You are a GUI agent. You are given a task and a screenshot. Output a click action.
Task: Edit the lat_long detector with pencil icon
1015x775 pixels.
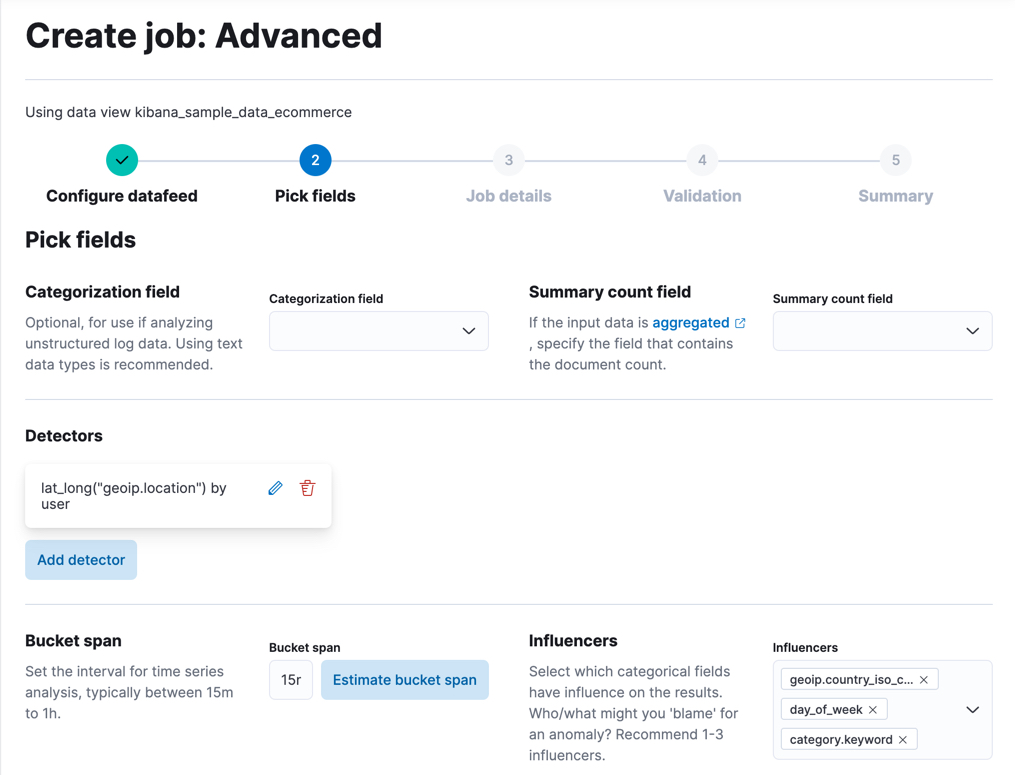[x=275, y=488]
